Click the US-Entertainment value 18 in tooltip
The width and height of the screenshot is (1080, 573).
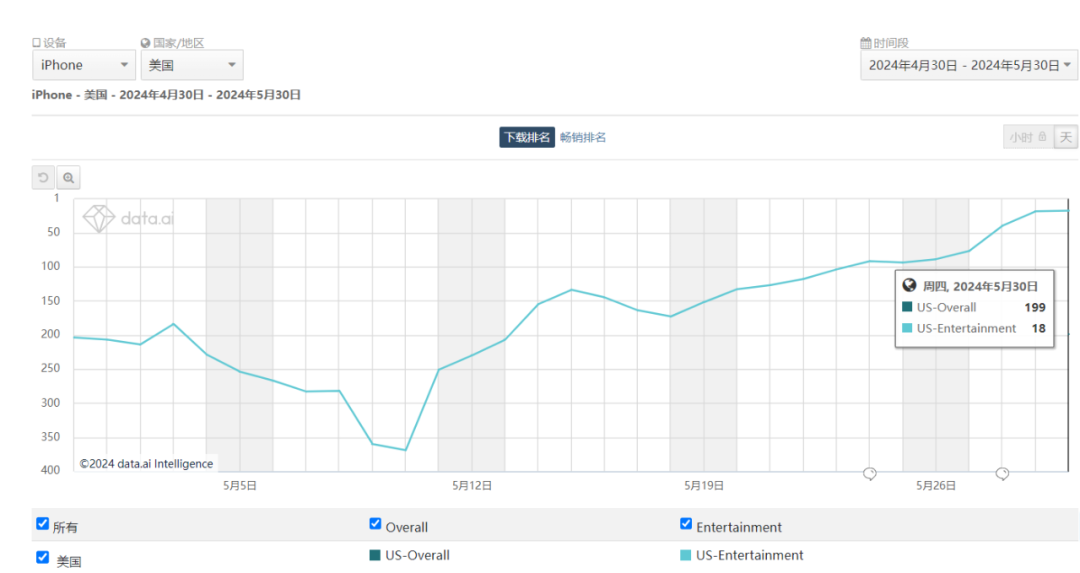tap(1039, 329)
